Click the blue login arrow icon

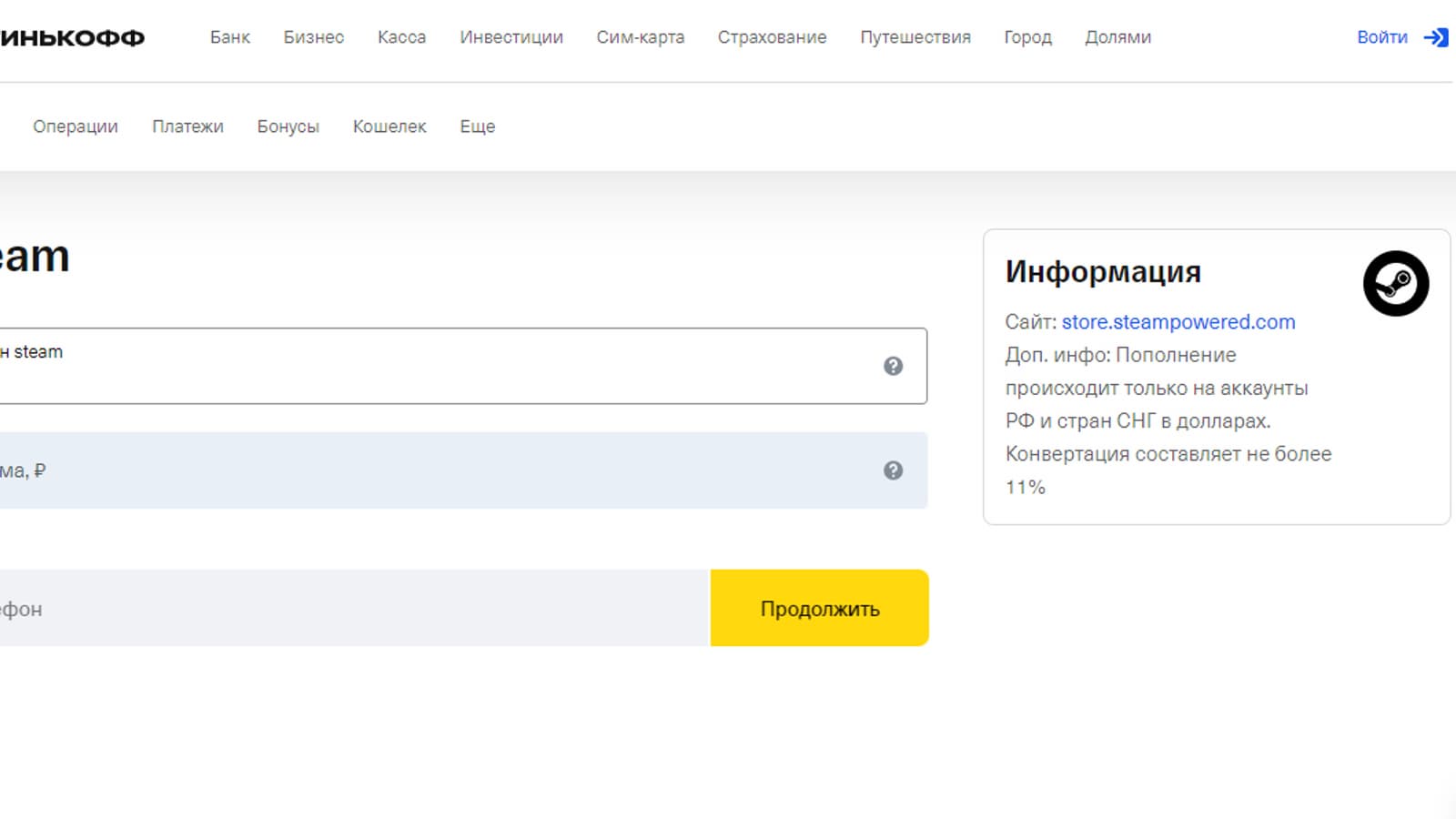coord(1436,37)
